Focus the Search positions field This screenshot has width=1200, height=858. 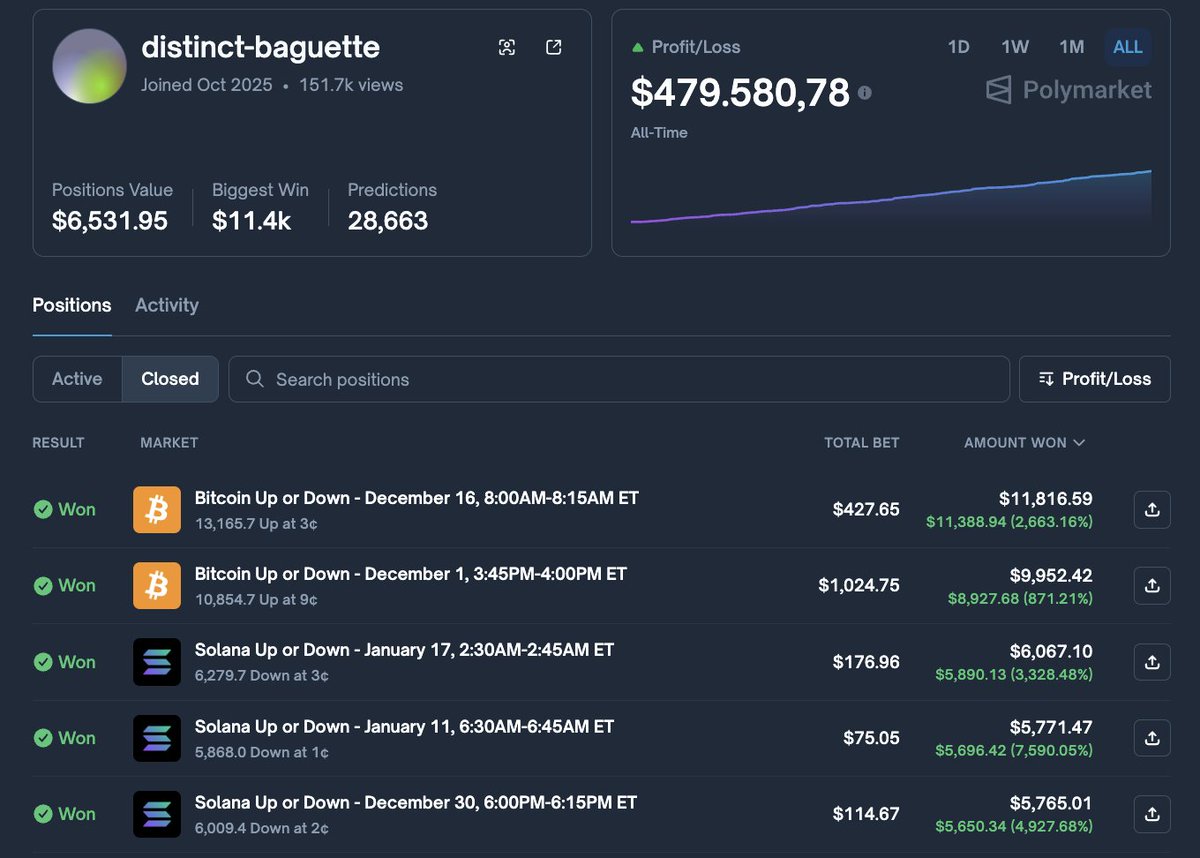619,379
